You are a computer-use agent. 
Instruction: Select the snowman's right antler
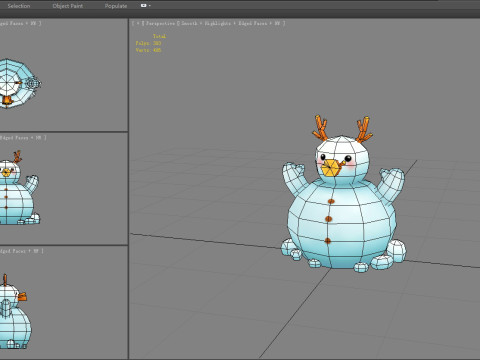point(364,130)
